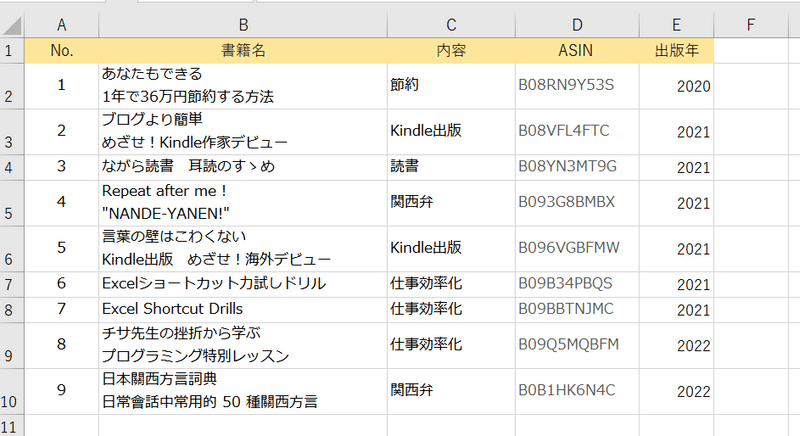
Task: Select the row 1 header
Action: tap(11, 50)
